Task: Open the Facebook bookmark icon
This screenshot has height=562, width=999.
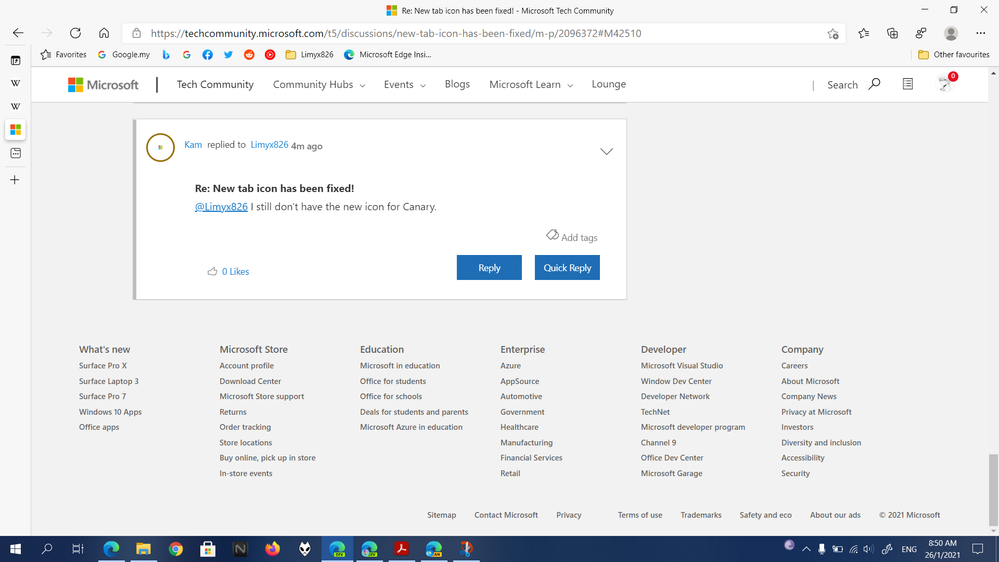Action: (x=207, y=55)
